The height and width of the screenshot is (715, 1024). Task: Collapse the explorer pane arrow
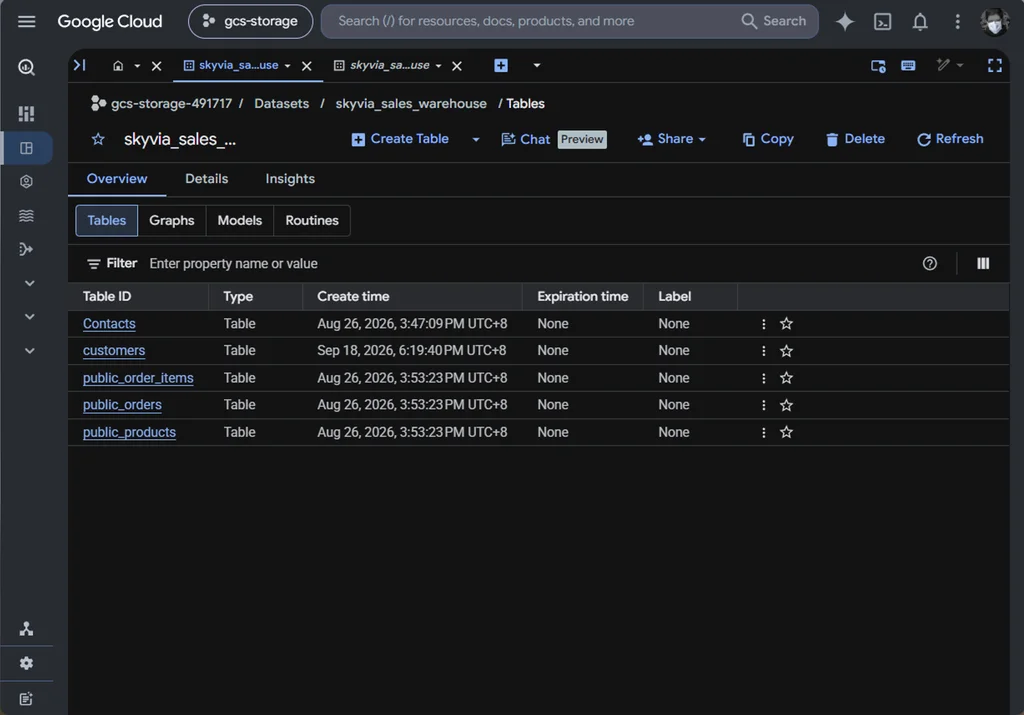(80, 65)
